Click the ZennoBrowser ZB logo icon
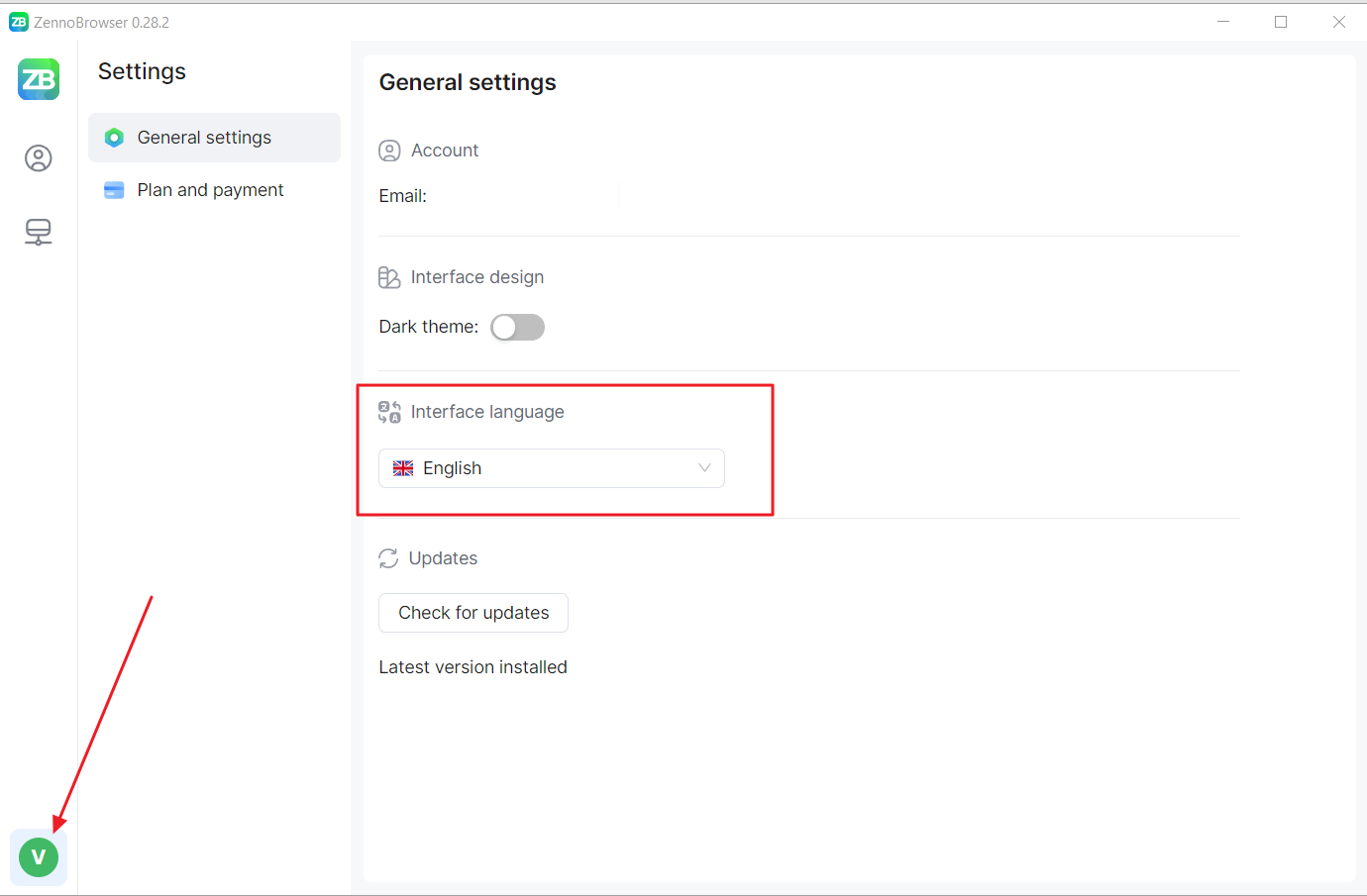1367x896 pixels. [39, 79]
